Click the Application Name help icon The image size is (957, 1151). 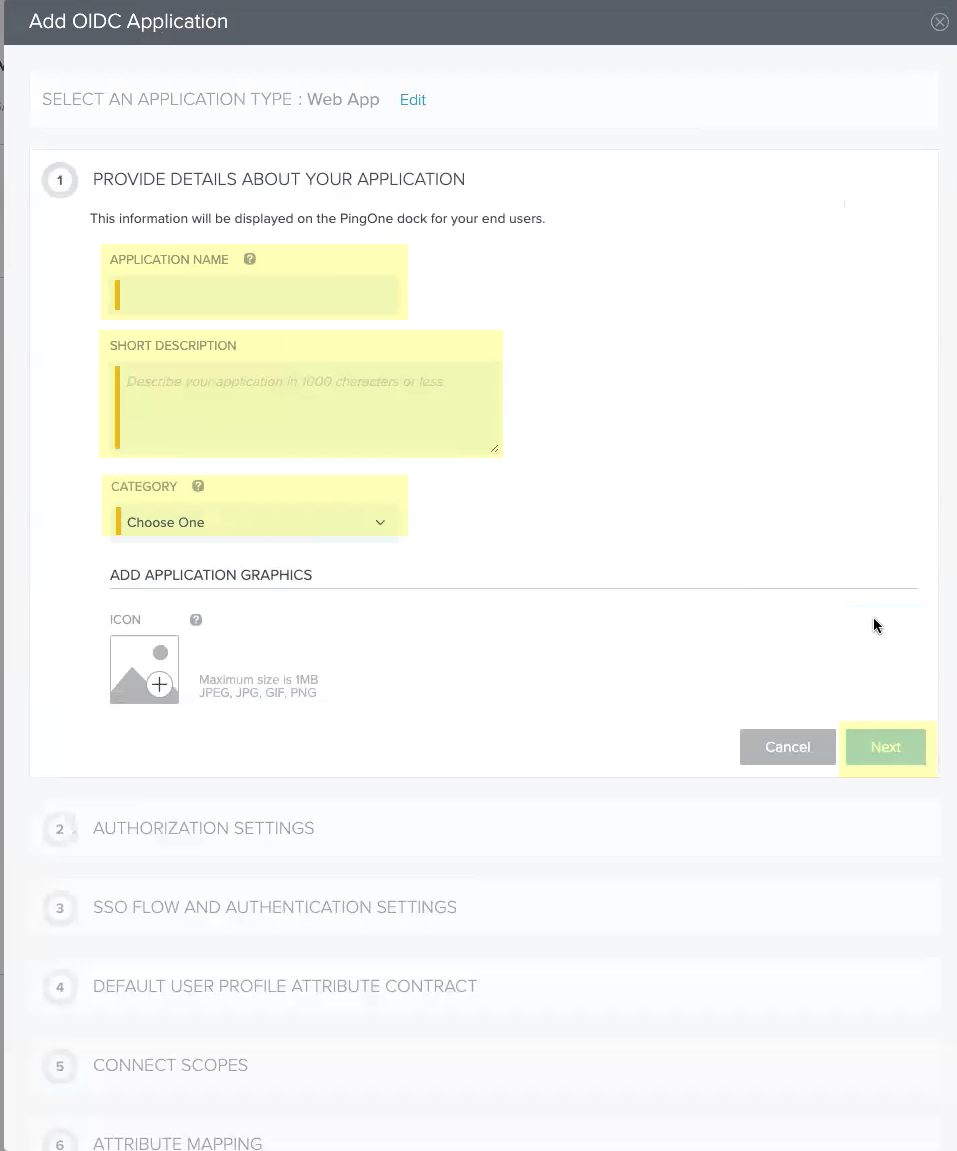(250, 259)
